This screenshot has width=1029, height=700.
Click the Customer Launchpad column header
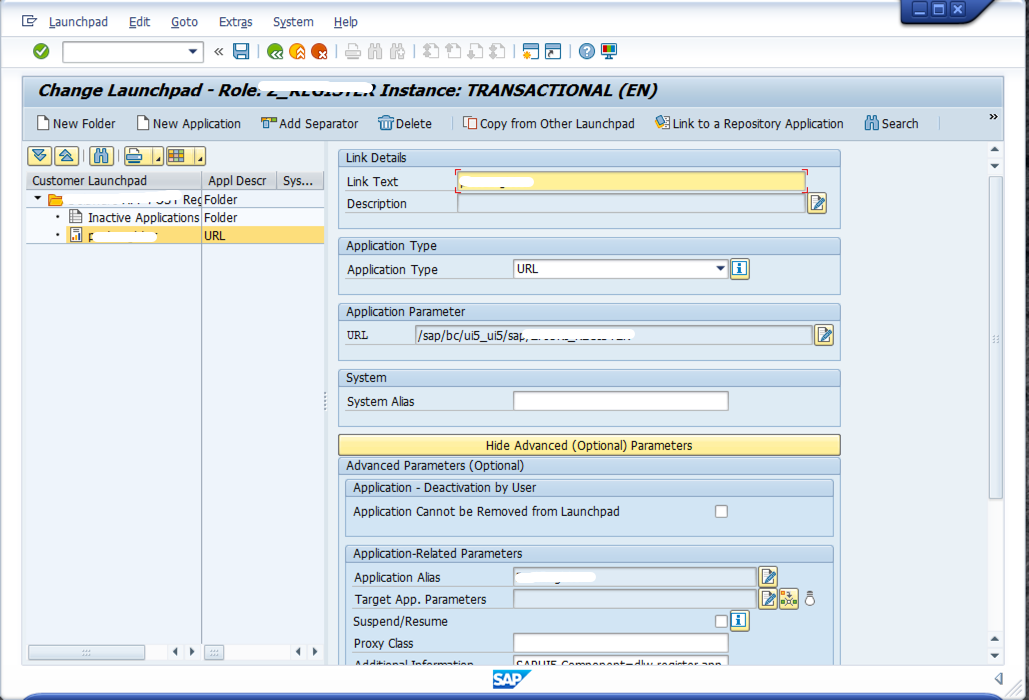(114, 180)
